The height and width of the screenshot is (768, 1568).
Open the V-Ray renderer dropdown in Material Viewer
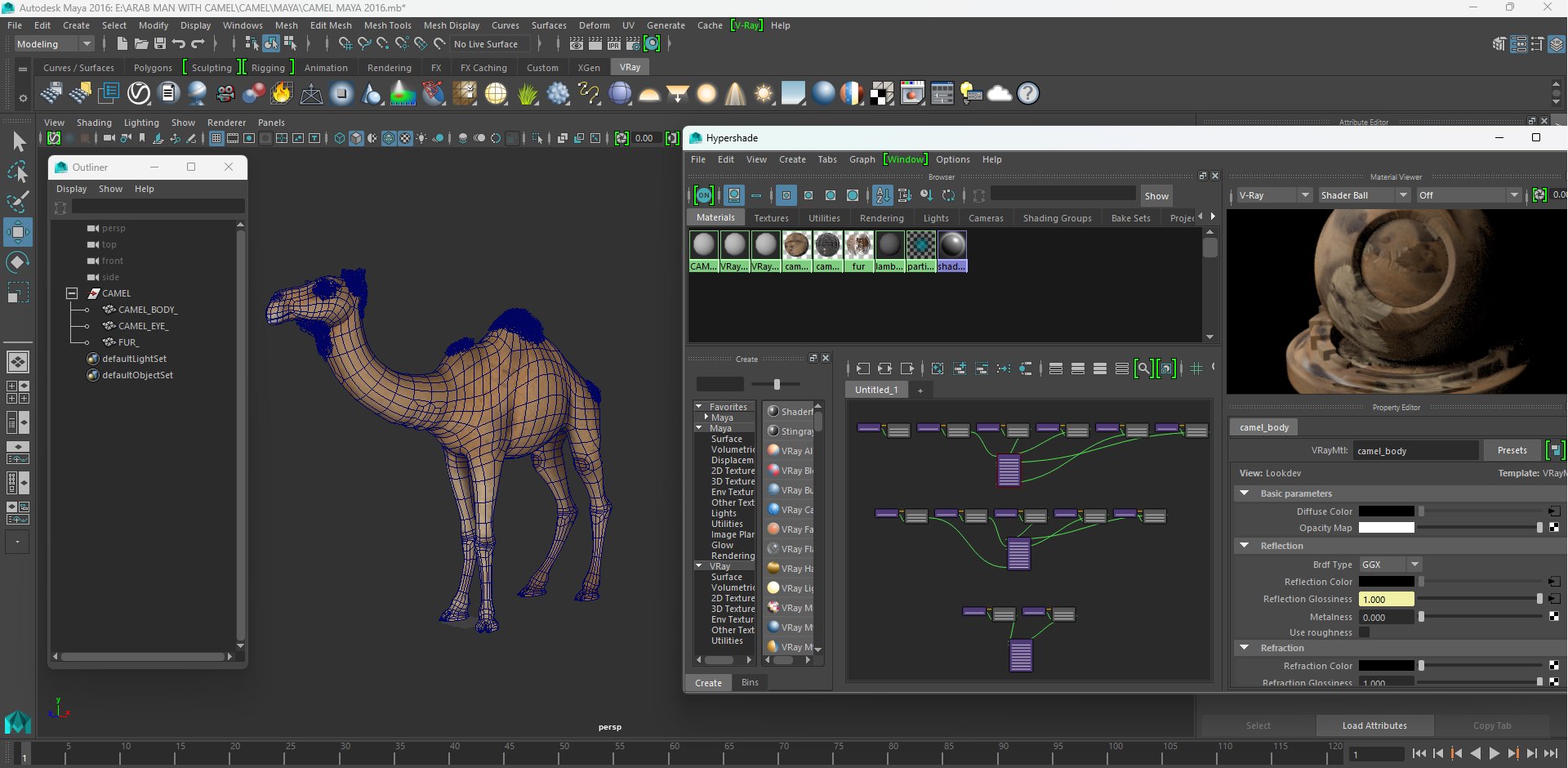pyautogui.click(x=1273, y=195)
